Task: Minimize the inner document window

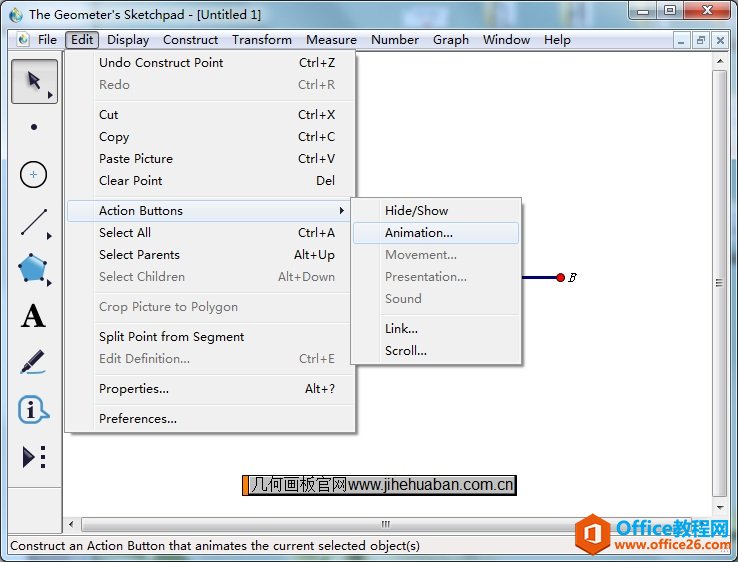Action: click(681, 40)
